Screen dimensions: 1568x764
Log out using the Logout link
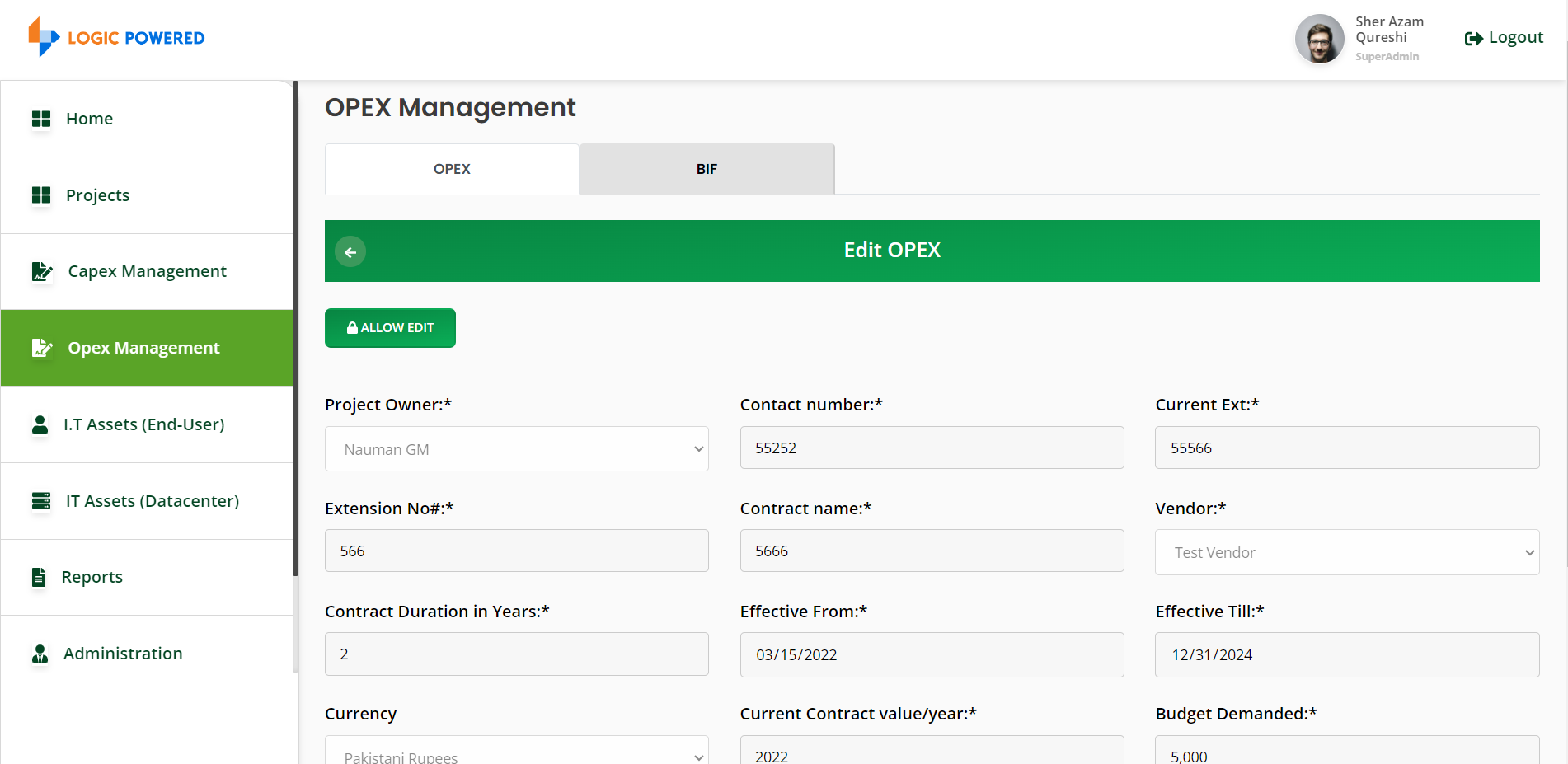pyautogui.click(x=1504, y=38)
